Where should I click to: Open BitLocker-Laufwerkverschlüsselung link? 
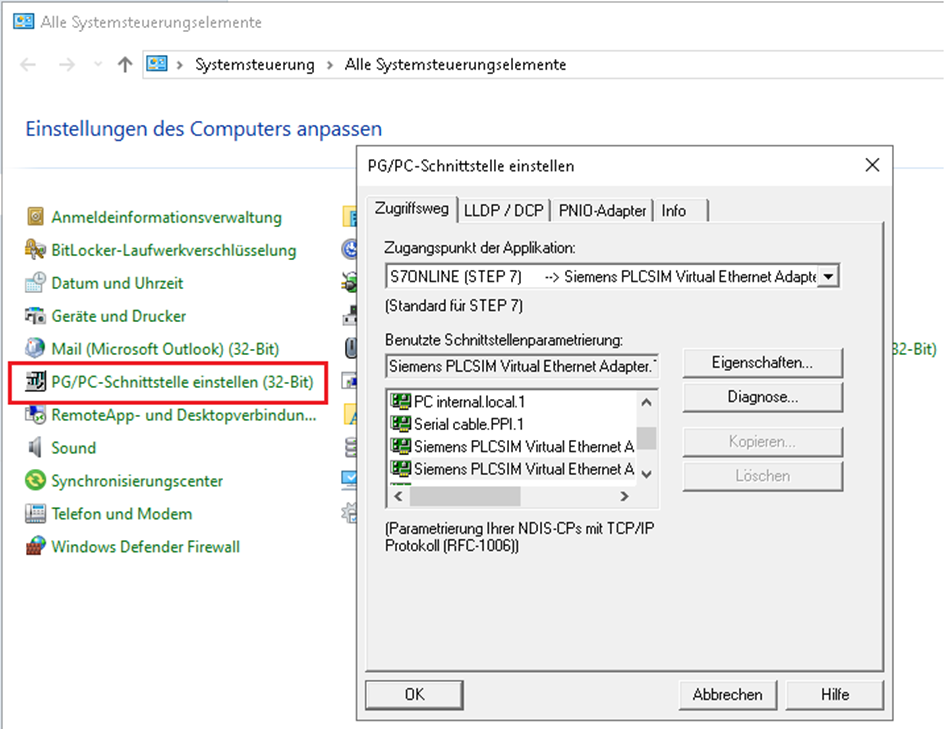tap(174, 250)
